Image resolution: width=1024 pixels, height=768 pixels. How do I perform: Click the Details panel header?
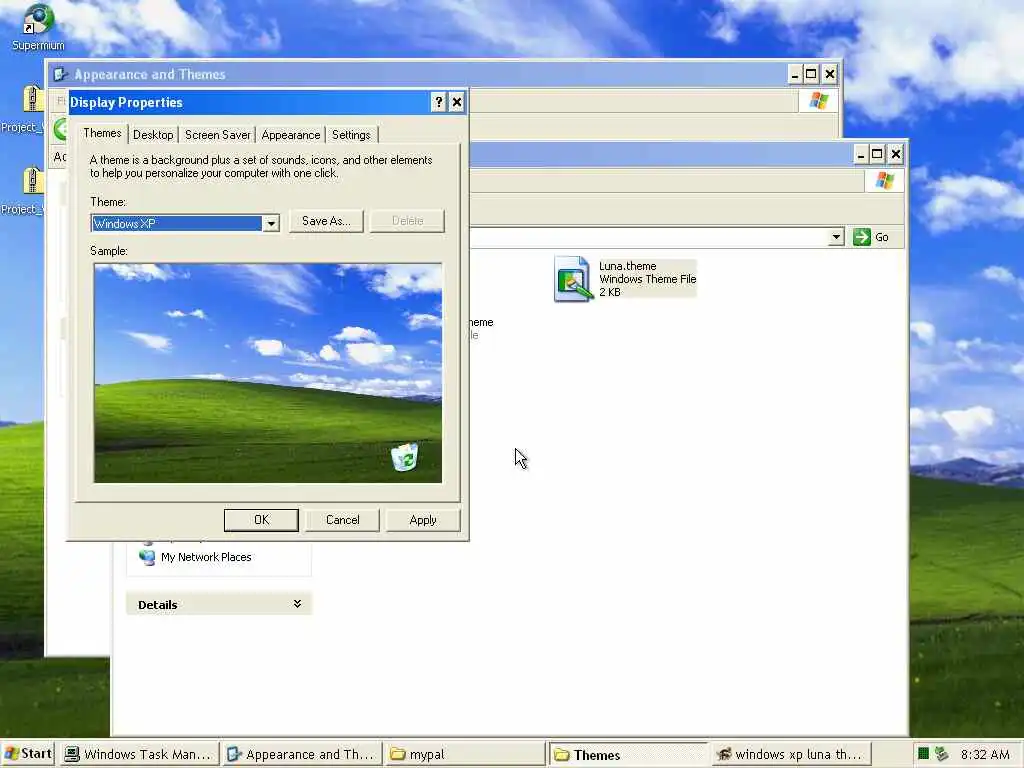tap(219, 604)
